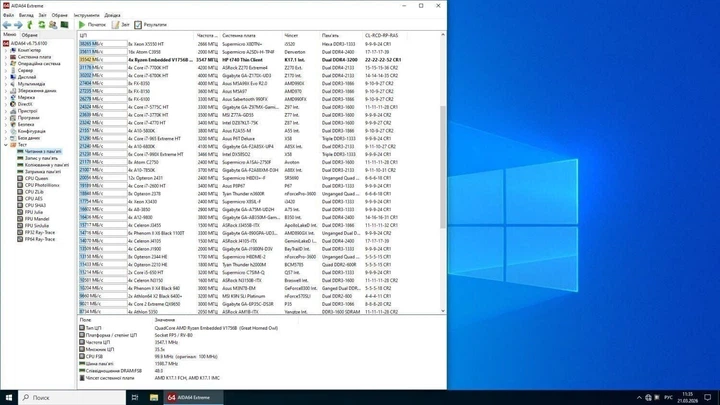Select the Безпека shield icon
720x405 pixels.
coord(13,124)
